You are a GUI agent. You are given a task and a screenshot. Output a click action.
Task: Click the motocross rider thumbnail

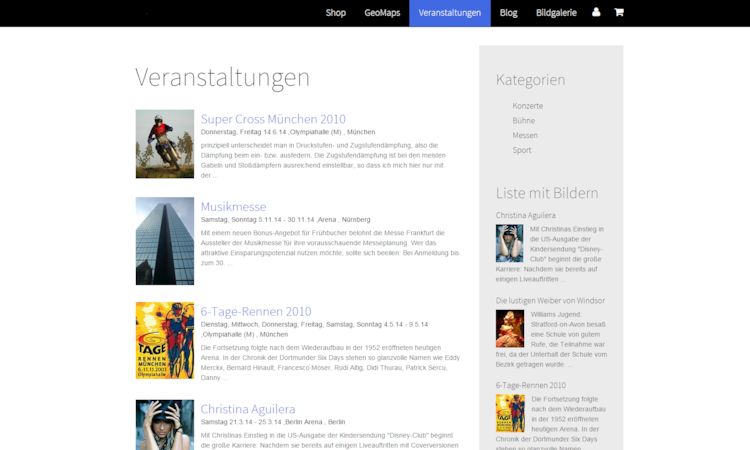(x=165, y=144)
